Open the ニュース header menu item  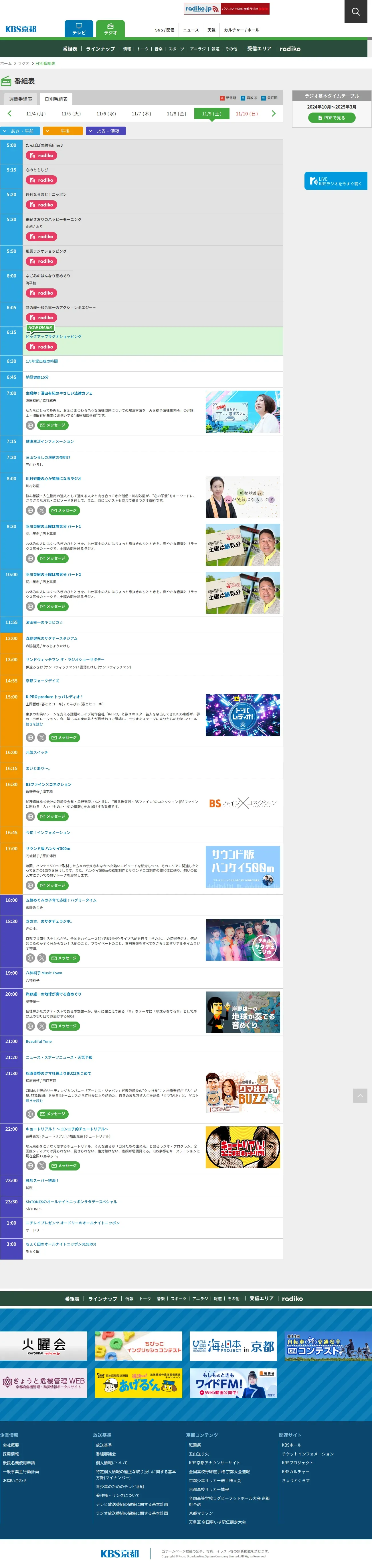pyautogui.click(x=191, y=30)
